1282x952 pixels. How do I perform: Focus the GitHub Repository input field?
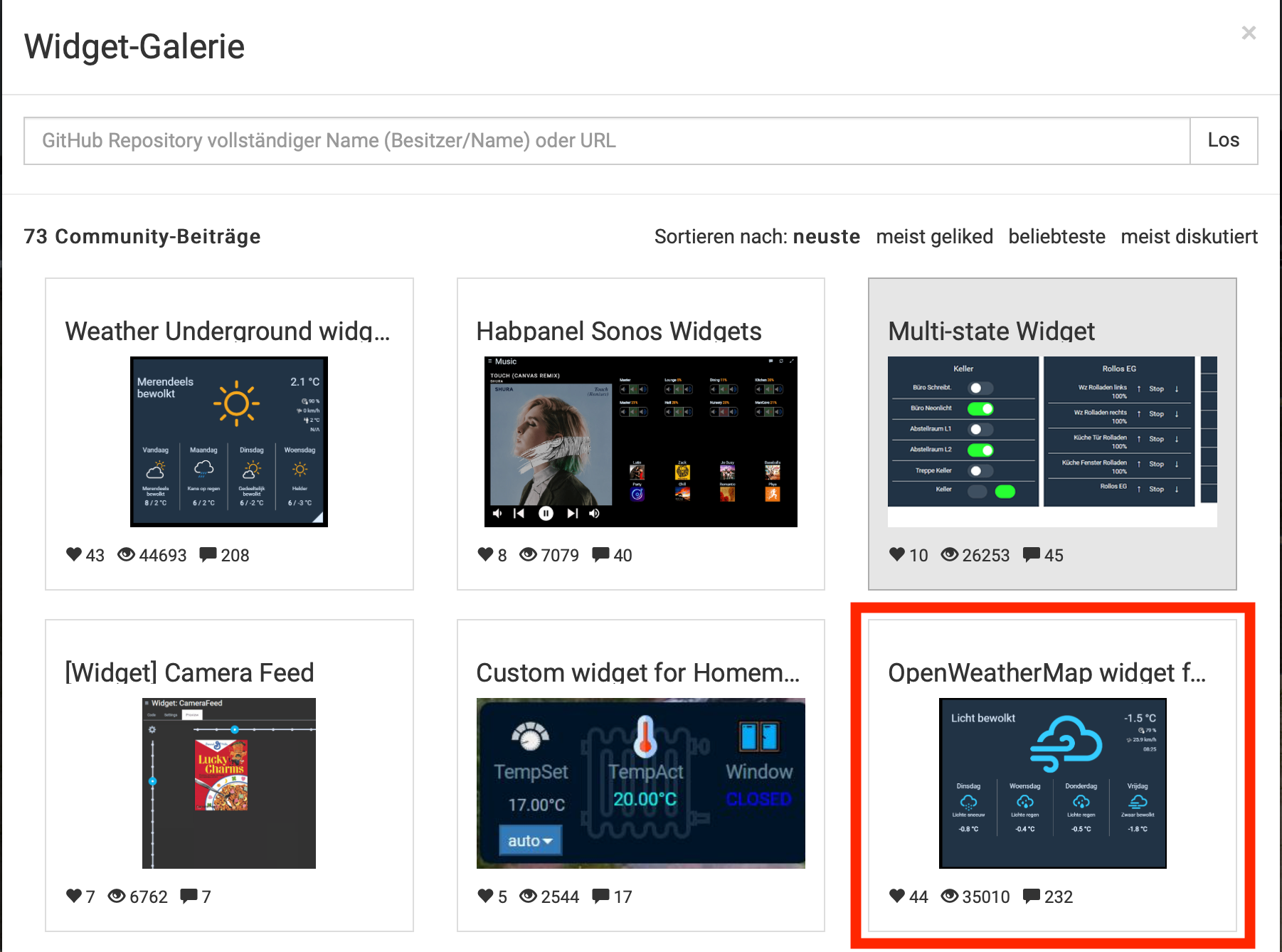(x=606, y=141)
